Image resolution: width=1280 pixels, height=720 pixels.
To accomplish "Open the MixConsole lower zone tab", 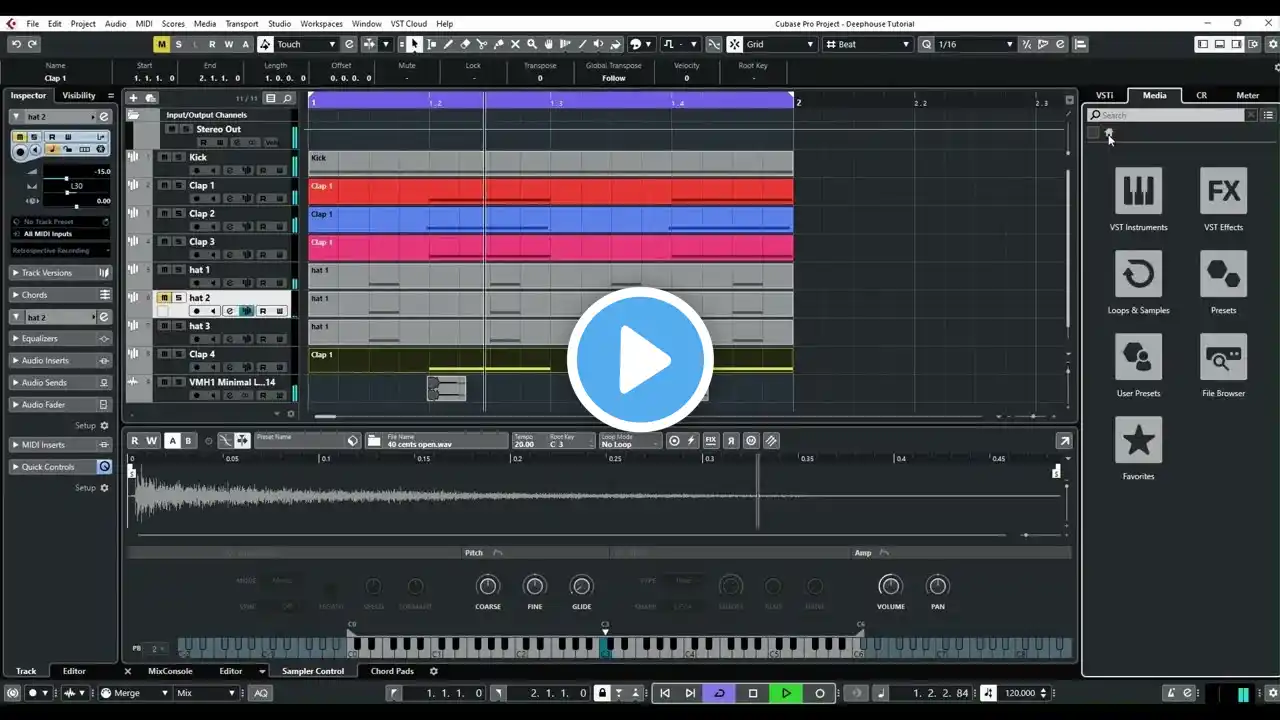I will 170,671.
